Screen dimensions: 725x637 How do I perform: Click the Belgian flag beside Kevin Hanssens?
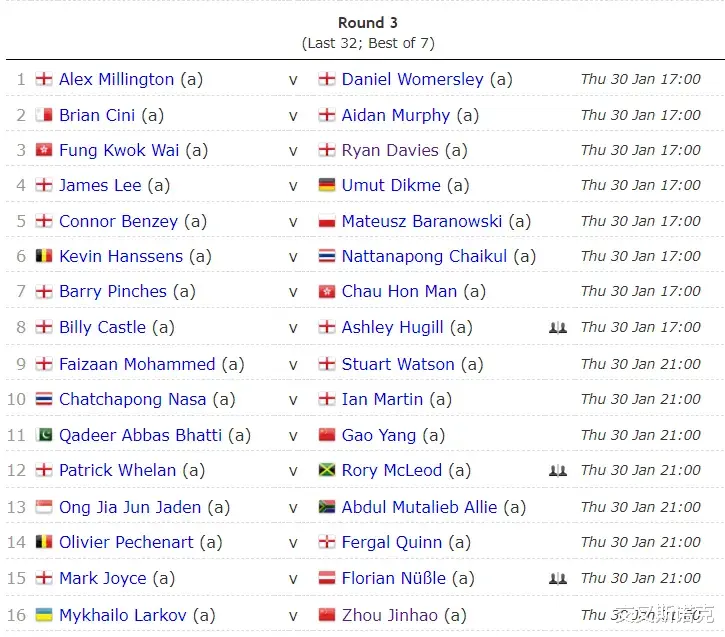44,256
